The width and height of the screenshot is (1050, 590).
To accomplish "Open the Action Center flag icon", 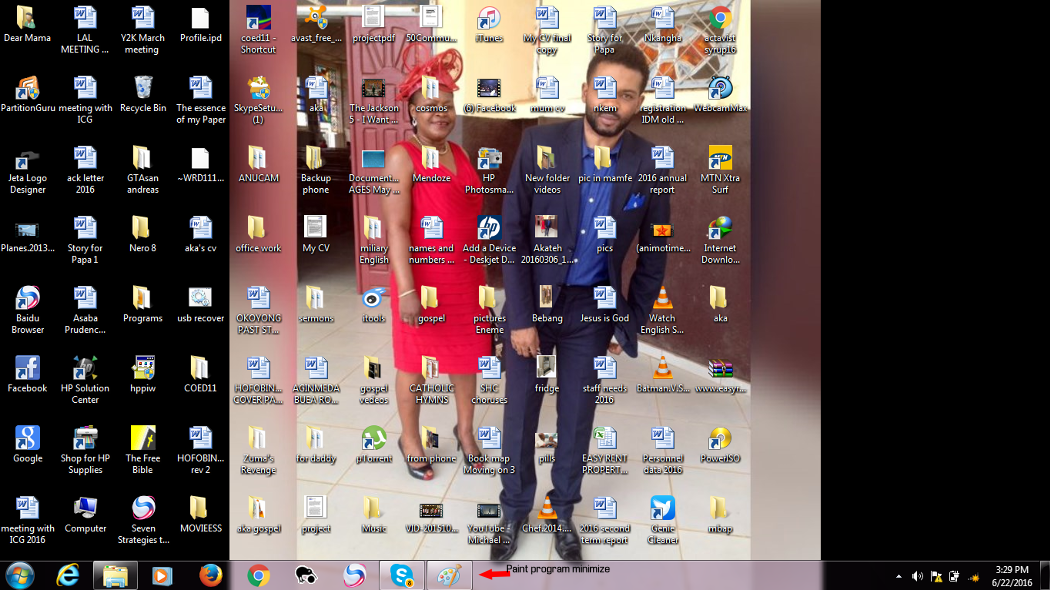I will (x=936, y=576).
